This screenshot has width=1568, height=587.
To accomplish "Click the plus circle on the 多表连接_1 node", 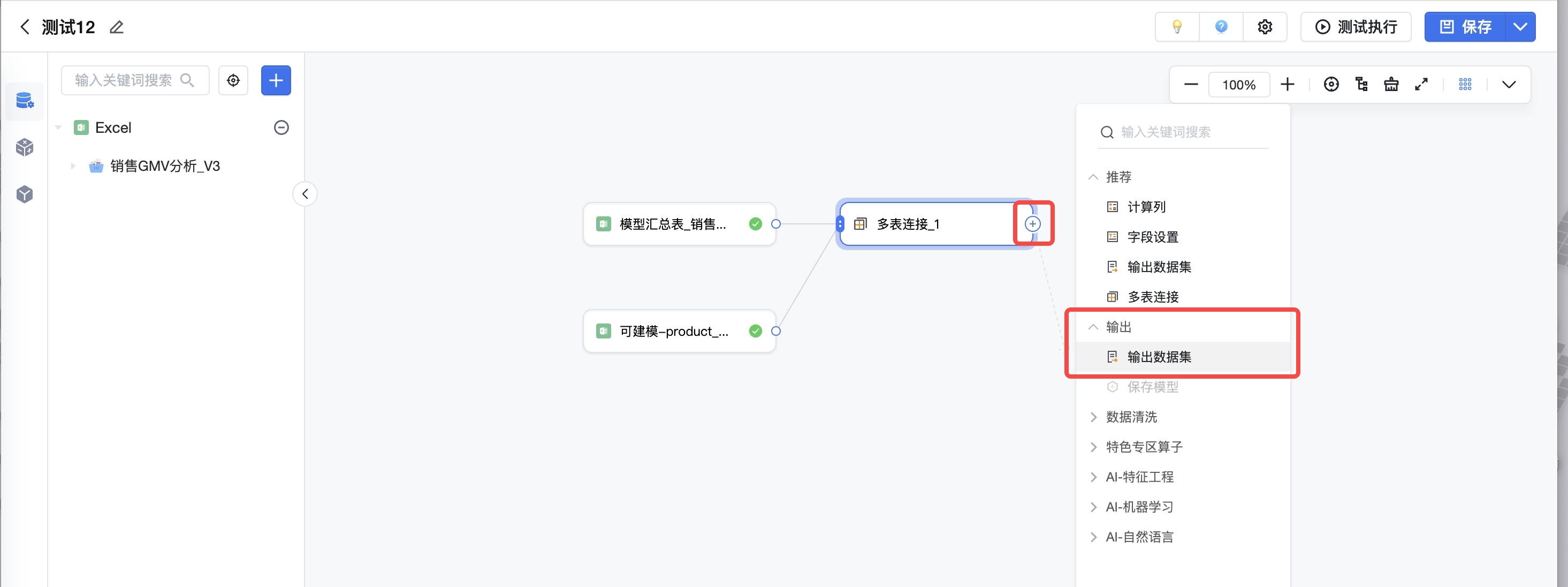I will [1032, 224].
